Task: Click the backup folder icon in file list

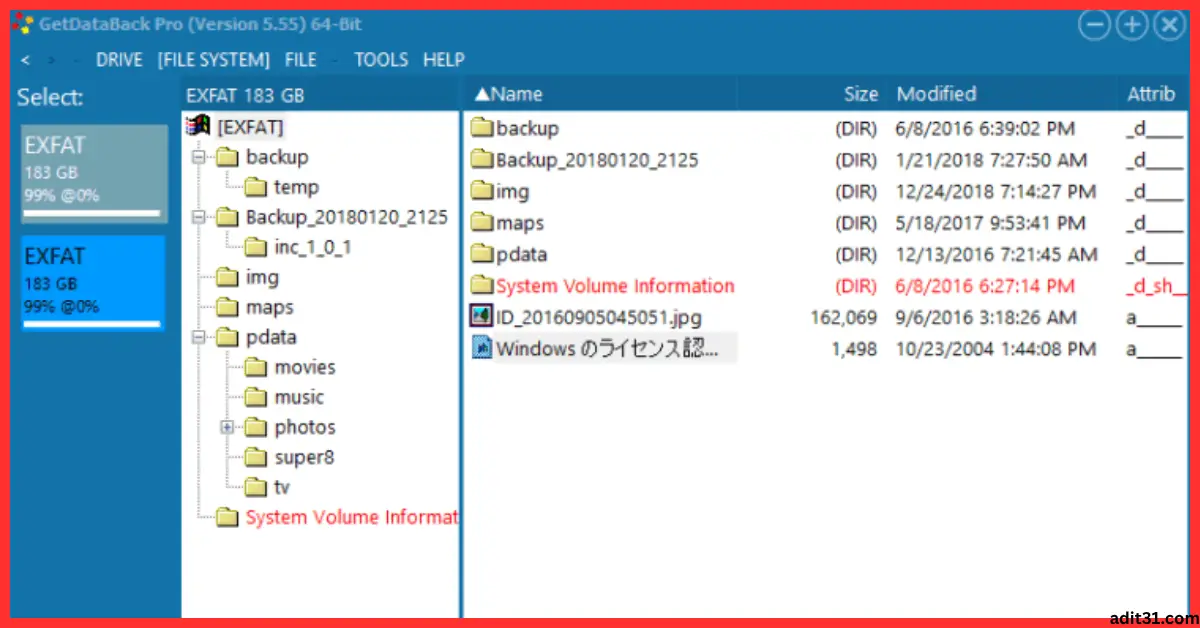Action: [482, 128]
